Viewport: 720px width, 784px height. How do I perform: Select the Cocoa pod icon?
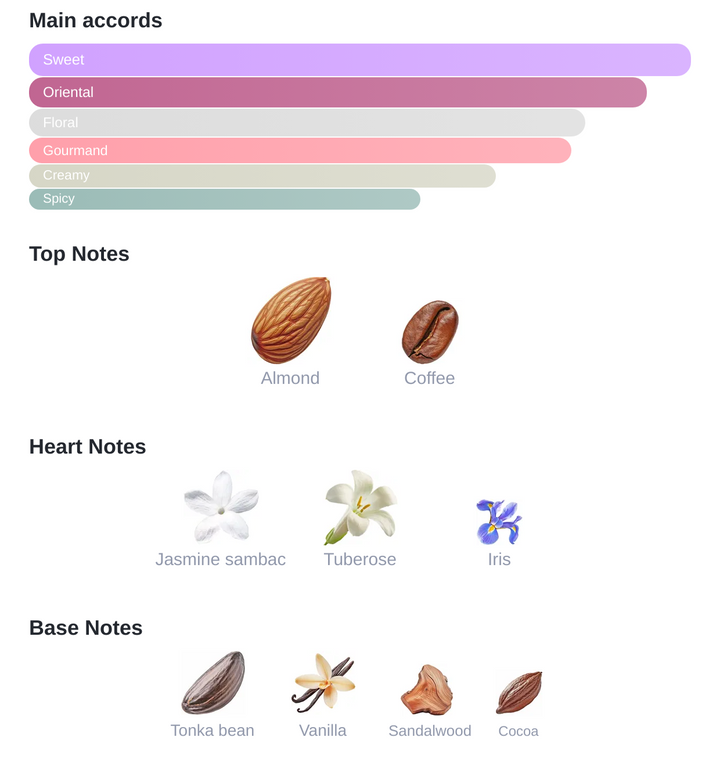tap(519, 692)
